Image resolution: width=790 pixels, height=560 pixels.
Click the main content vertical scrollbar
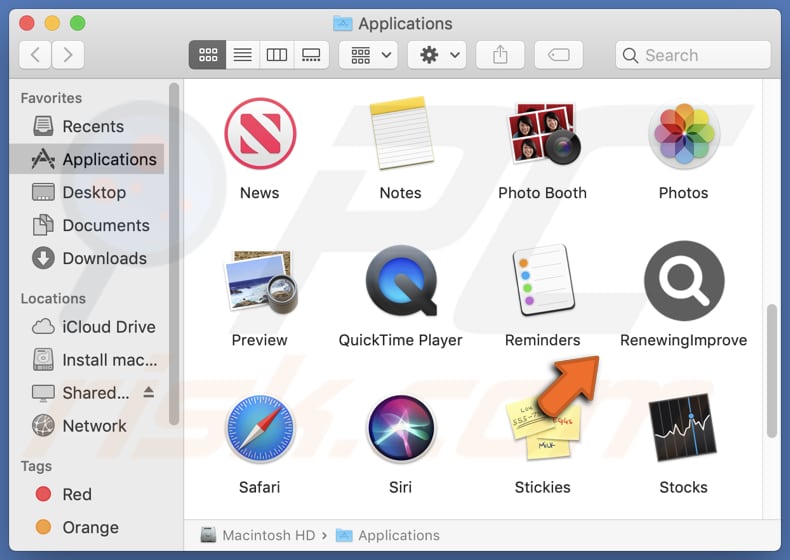point(771,371)
